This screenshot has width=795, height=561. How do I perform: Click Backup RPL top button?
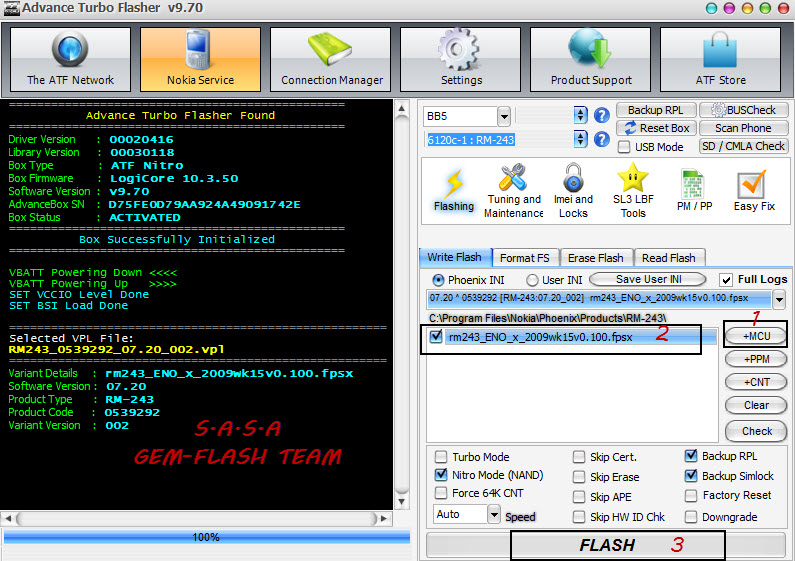[x=656, y=110]
